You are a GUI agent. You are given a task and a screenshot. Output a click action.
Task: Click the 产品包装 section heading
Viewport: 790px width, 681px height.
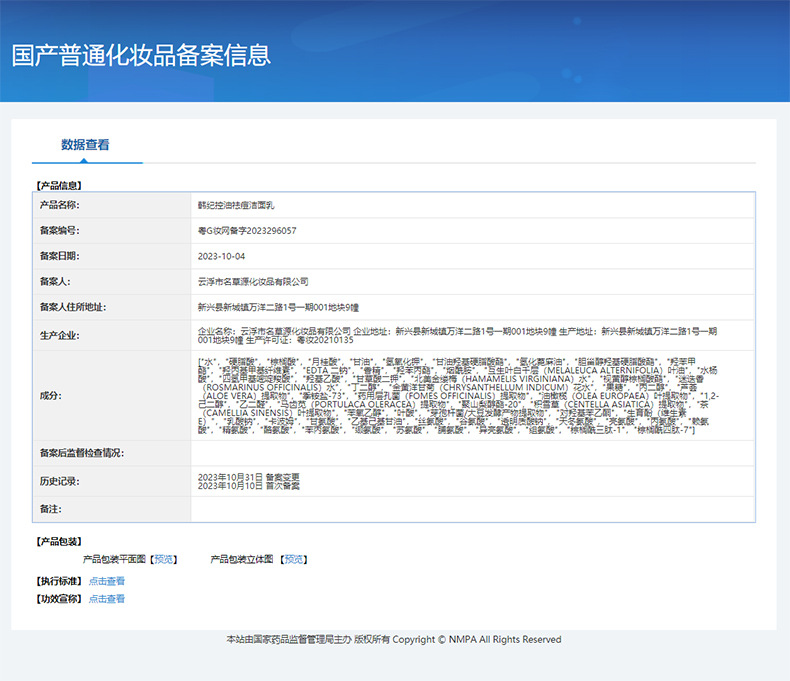pos(59,541)
